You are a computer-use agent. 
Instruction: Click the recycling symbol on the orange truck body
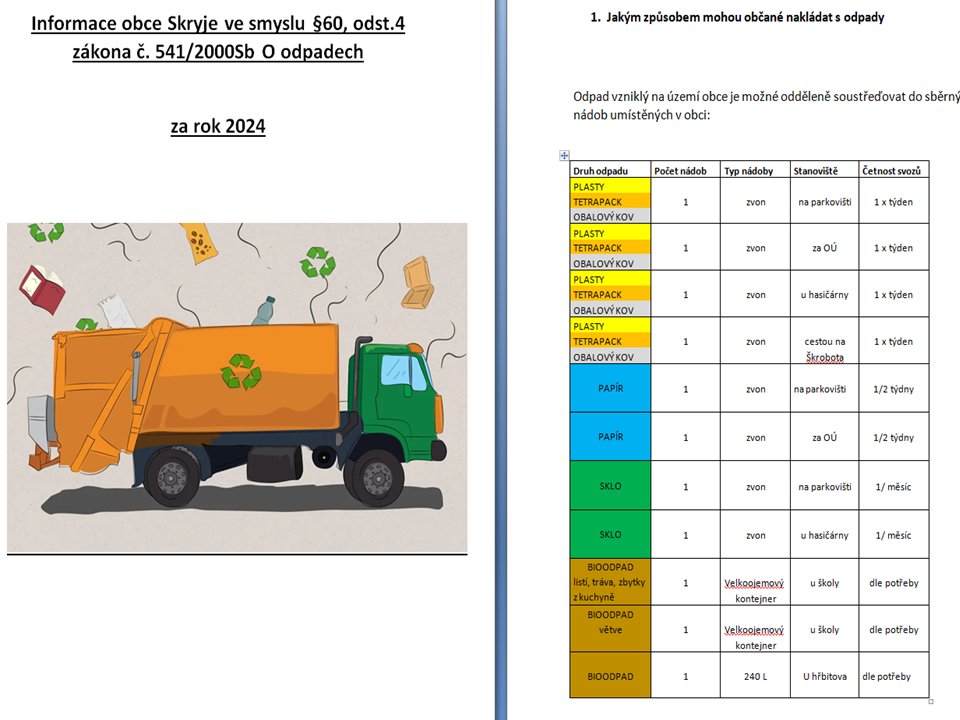point(241,369)
